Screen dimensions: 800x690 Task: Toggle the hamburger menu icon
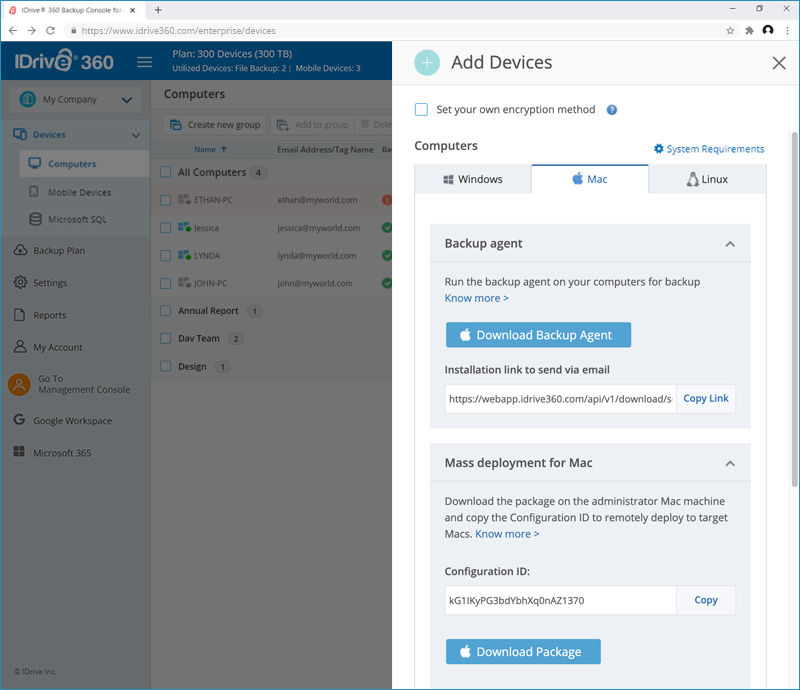coord(144,62)
